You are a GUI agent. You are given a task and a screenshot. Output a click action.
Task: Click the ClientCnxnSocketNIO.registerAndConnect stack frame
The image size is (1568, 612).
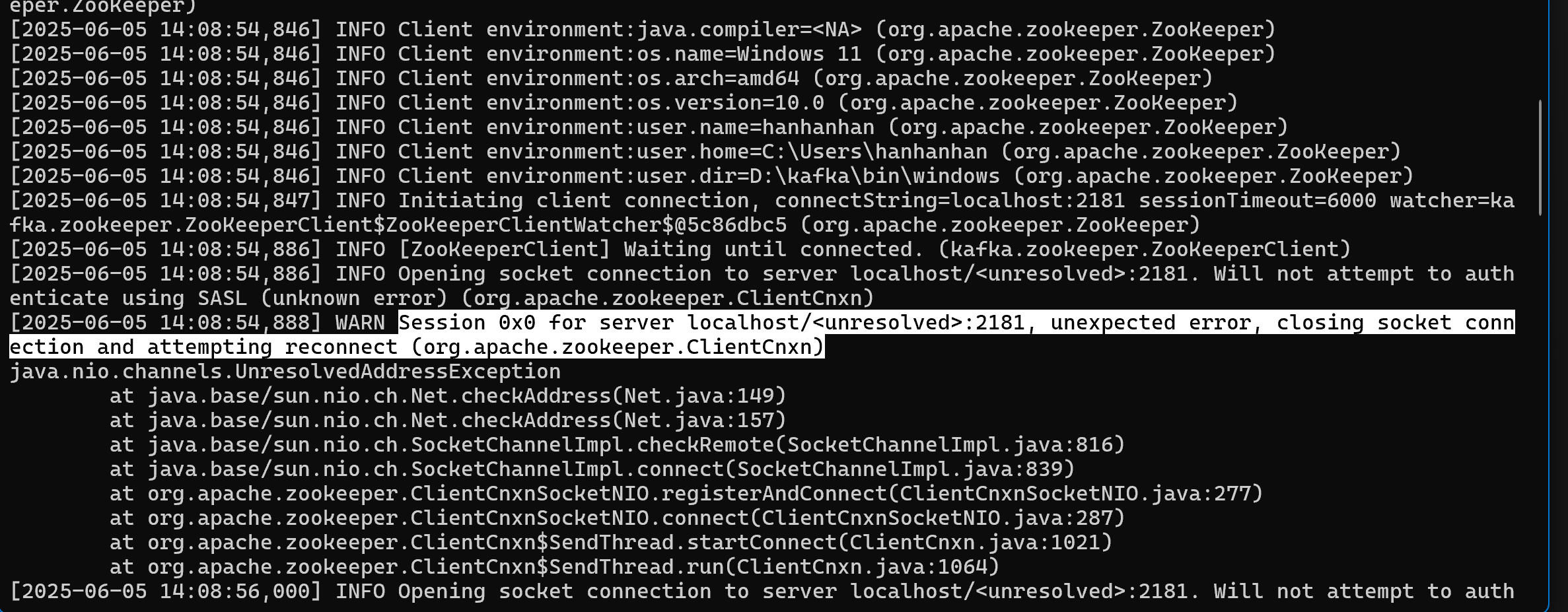(686, 494)
